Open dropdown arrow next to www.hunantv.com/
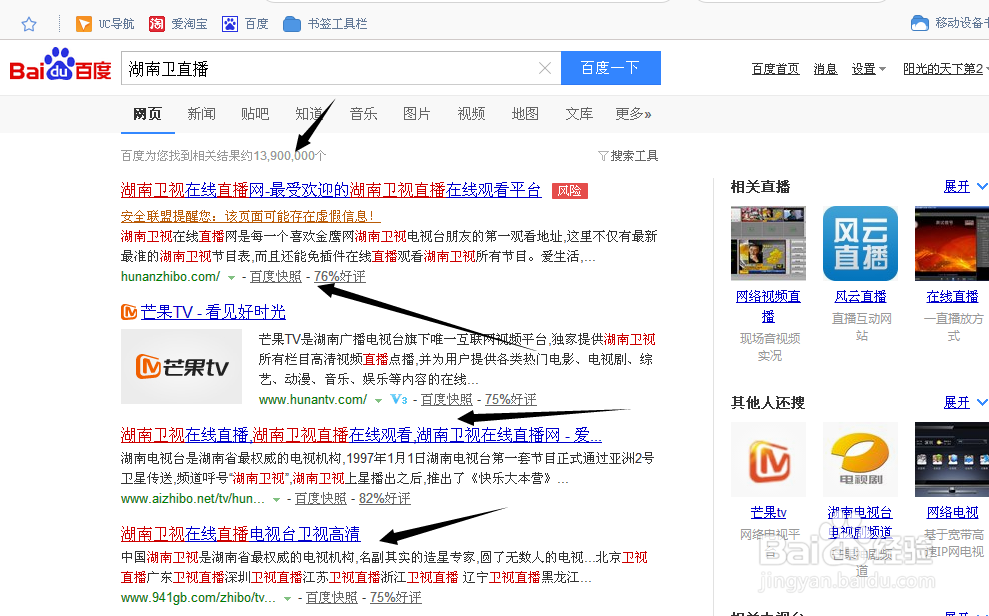Image resolution: width=989 pixels, height=616 pixels. 378,400
